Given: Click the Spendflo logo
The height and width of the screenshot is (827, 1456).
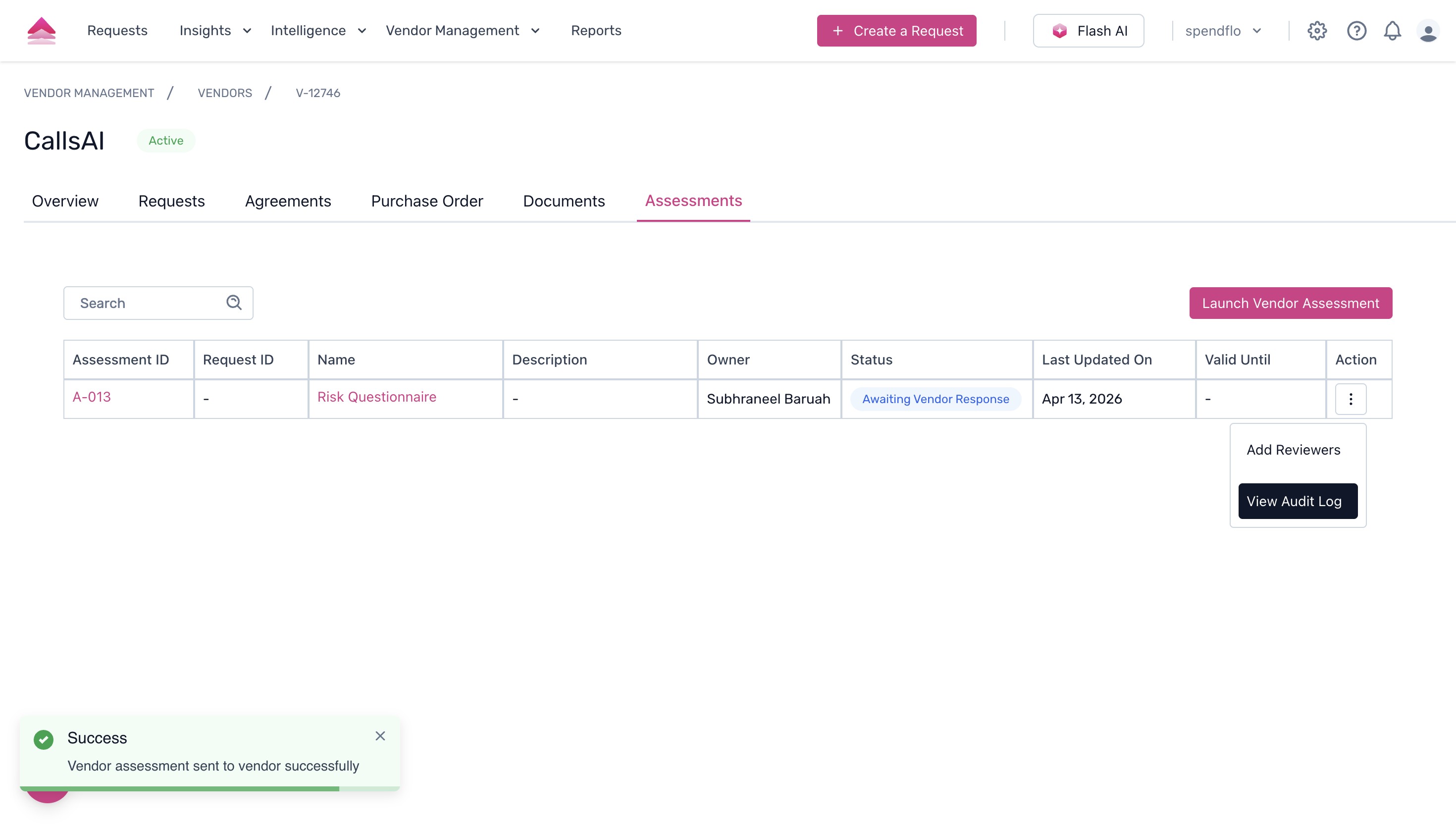Looking at the screenshot, I should [x=42, y=30].
